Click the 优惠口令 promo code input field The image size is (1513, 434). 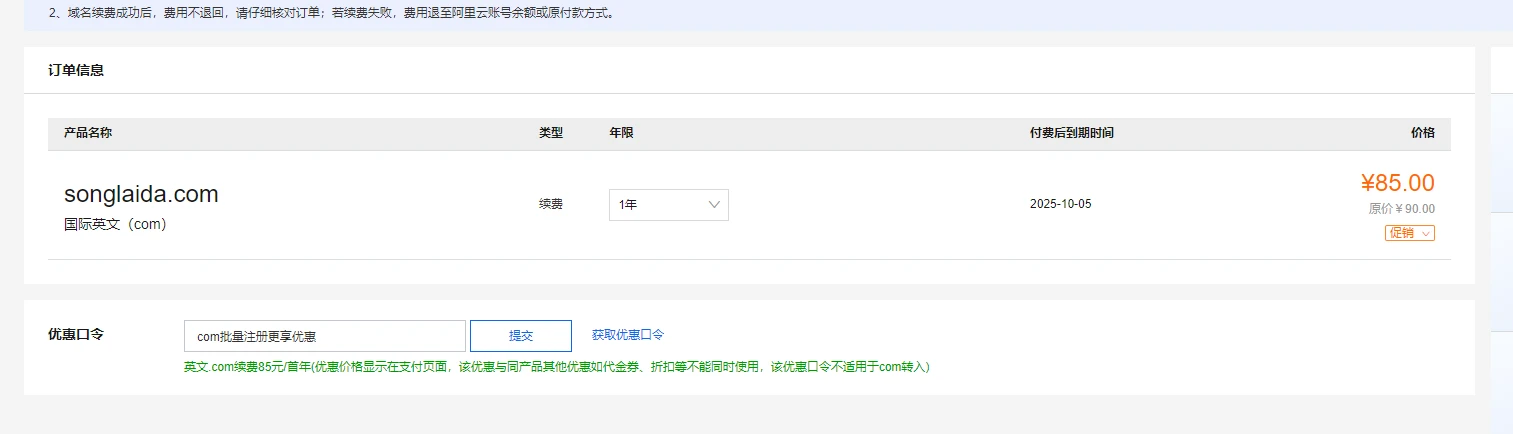point(324,336)
